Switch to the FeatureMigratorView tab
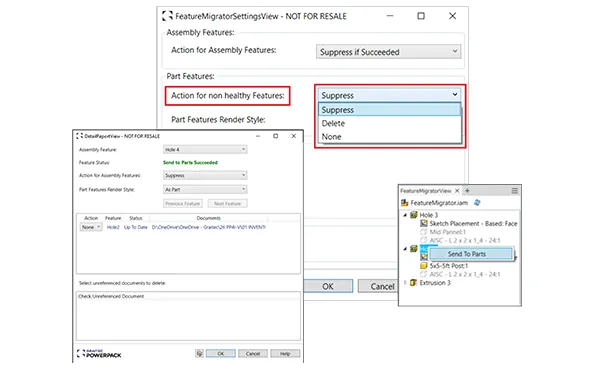The image size is (610, 370). pyautogui.click(x=426, y=191)
